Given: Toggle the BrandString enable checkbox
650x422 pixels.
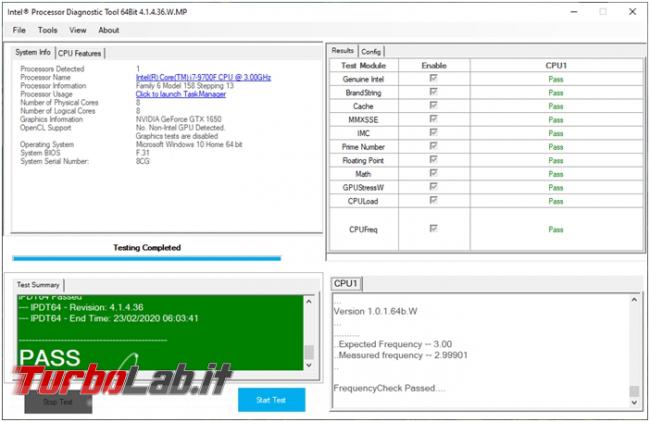Looking at the screenshot, I should [434, 92].
